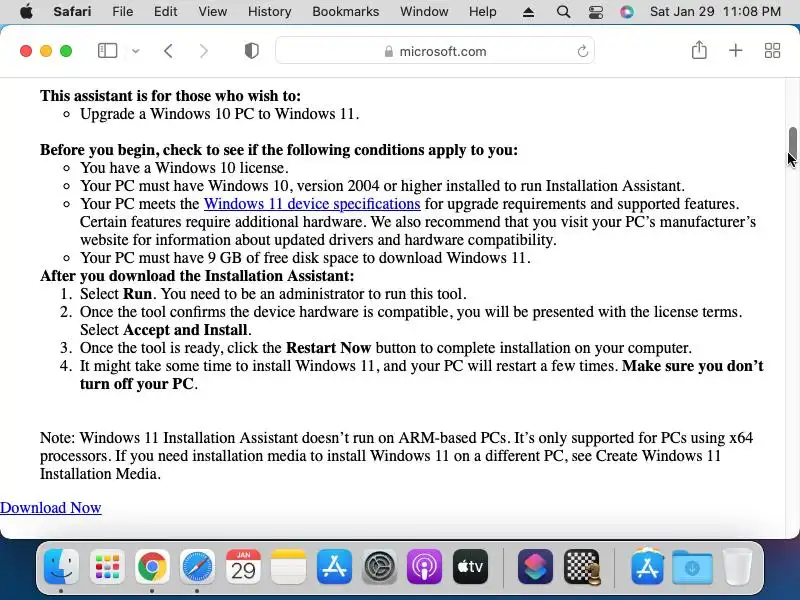The image size is (800, 600).
Task: Click the 'Restart Now' bold text
Action: pyautogui.click(x=328, y=348)
